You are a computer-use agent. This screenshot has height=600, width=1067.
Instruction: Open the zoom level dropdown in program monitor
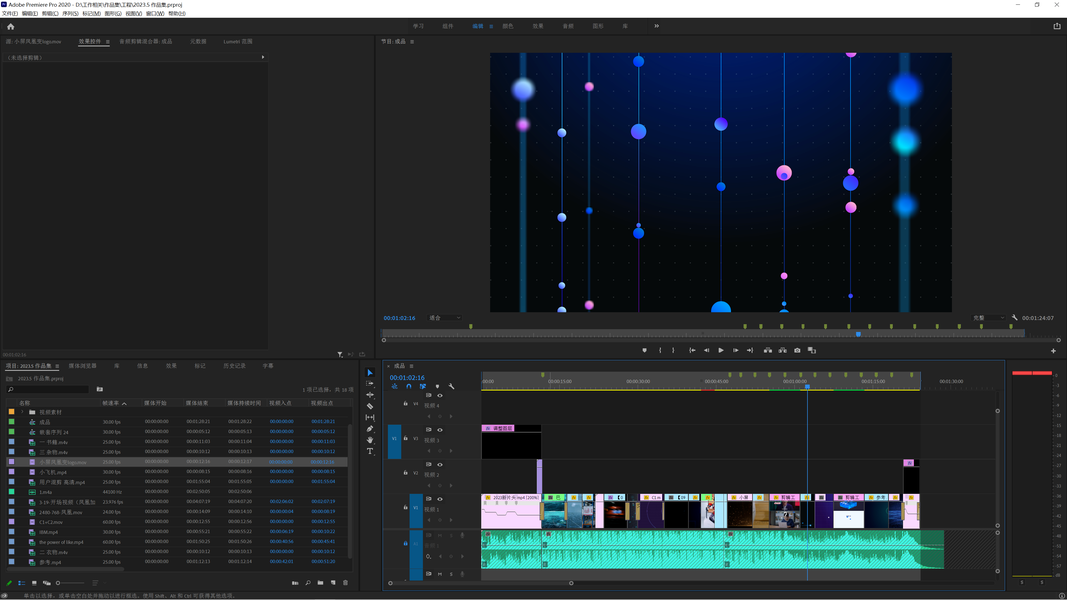point(445,318)
